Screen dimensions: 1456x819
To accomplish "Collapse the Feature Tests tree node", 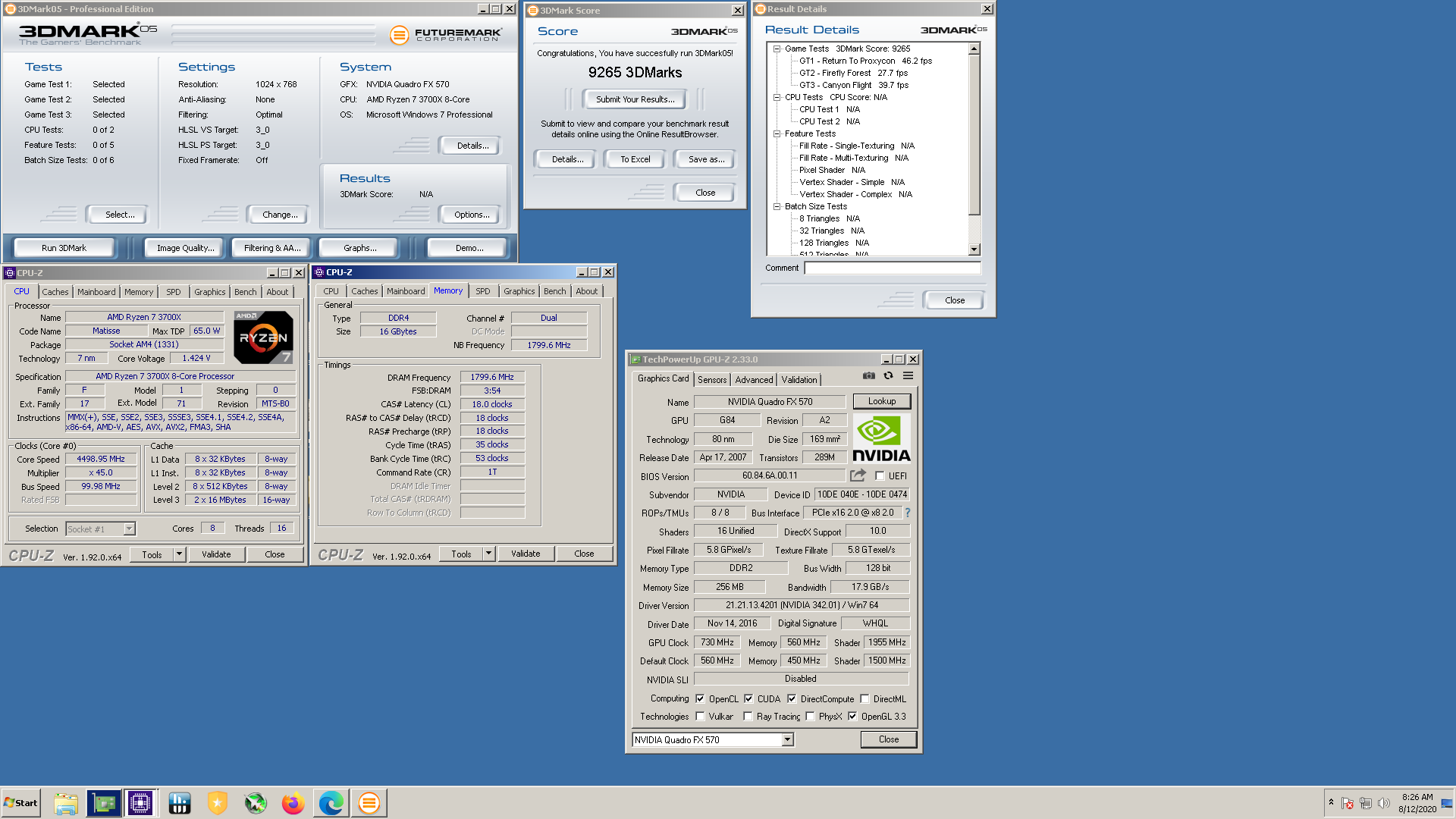I will click(777, 133).
